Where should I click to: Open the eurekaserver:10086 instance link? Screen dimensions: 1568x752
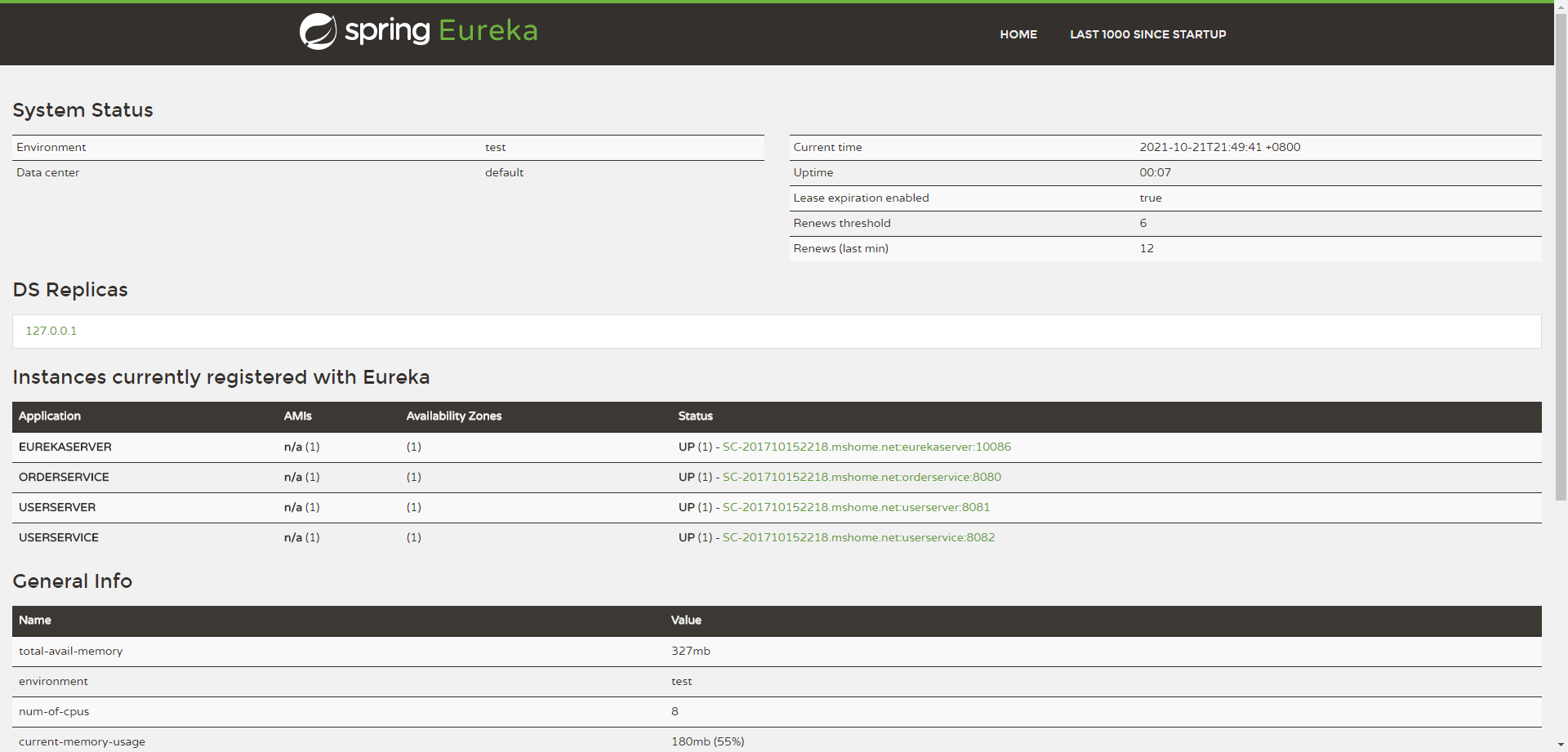point(866,447)
